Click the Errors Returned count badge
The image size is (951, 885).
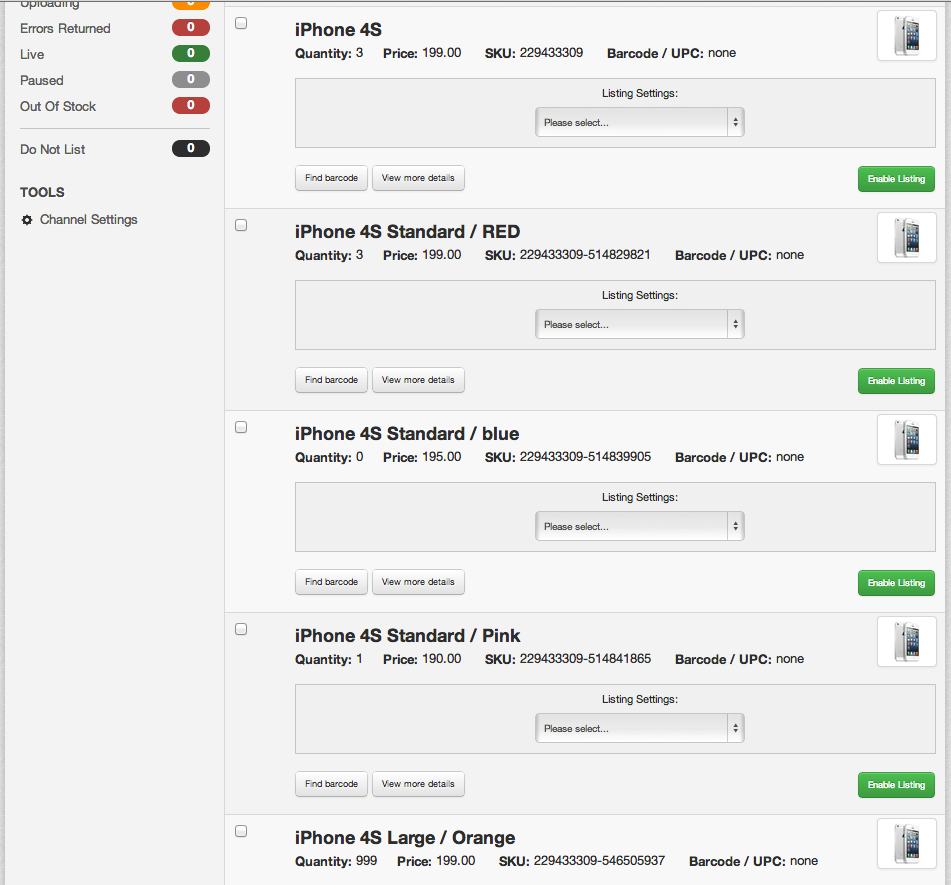point(190,27)
